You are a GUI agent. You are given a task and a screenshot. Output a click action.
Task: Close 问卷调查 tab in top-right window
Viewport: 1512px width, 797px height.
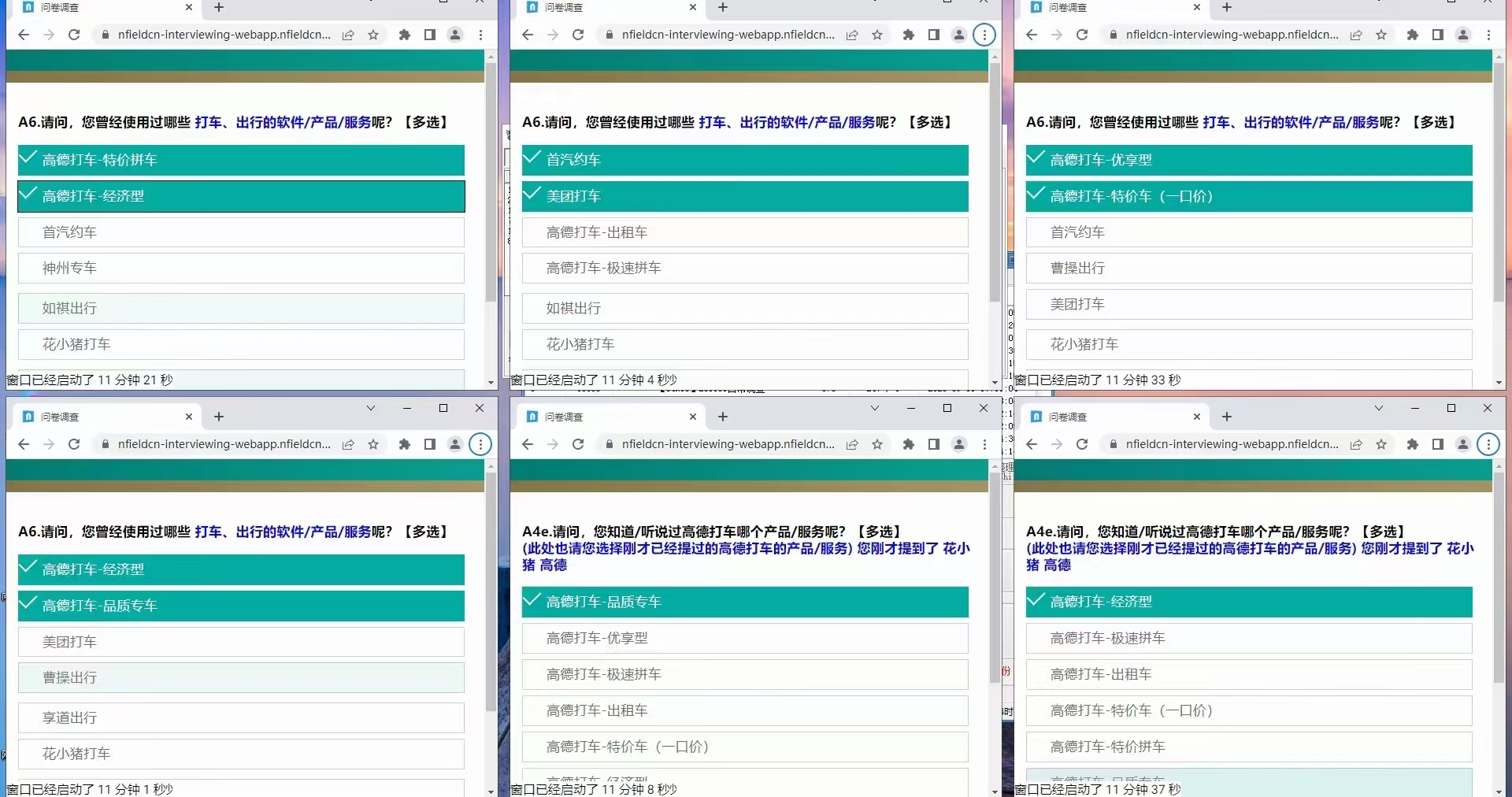coord(1197,7)
